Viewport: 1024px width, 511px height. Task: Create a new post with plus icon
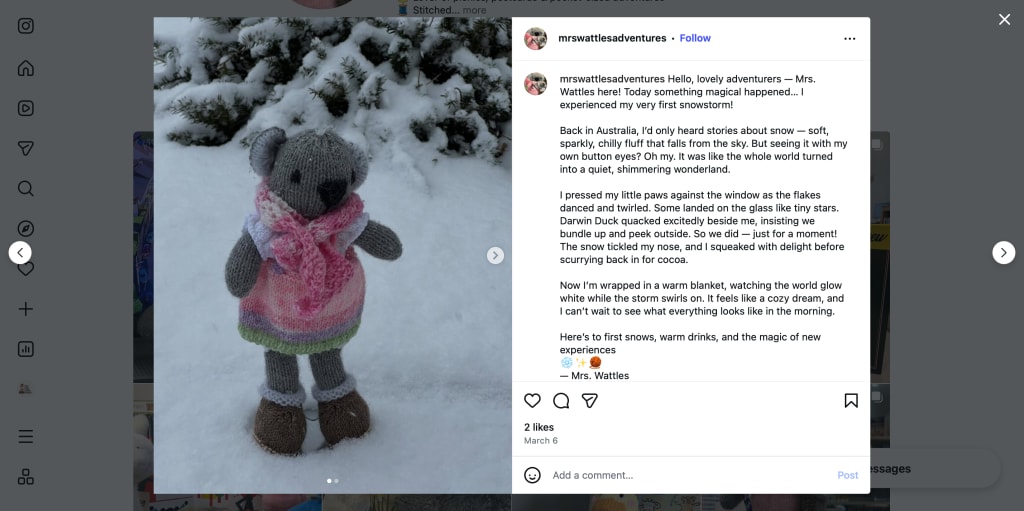(x=25, y=309)
